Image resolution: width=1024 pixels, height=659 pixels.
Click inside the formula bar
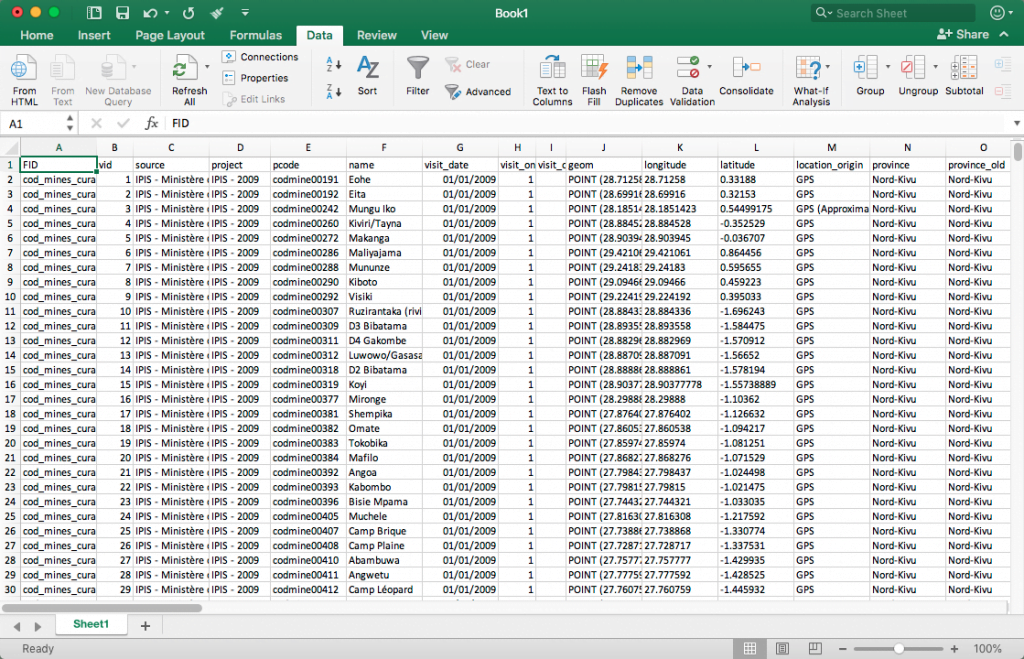[300, 124]
